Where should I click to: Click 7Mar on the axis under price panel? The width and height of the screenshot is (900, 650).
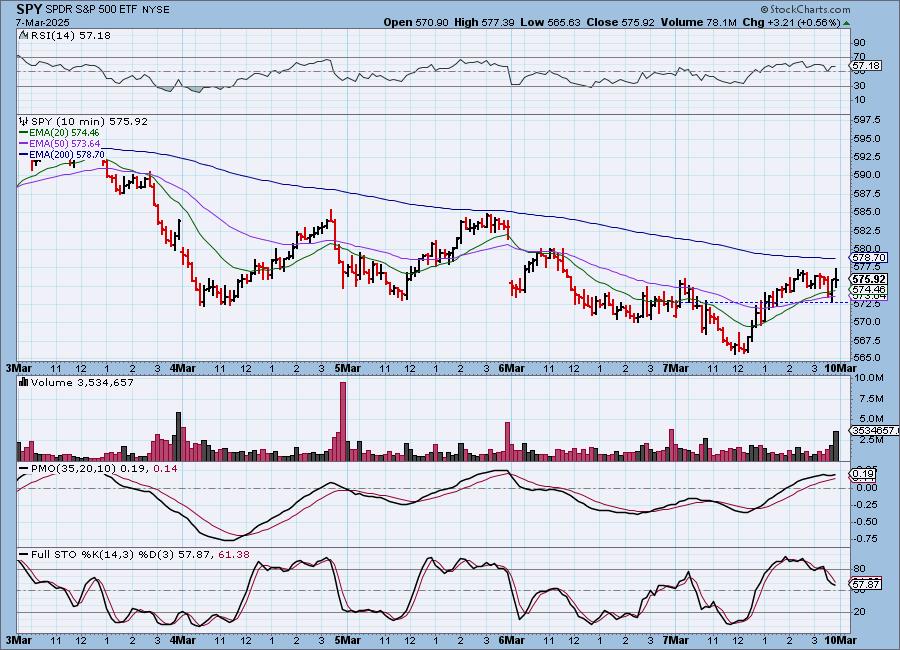(x=676, y=368)
